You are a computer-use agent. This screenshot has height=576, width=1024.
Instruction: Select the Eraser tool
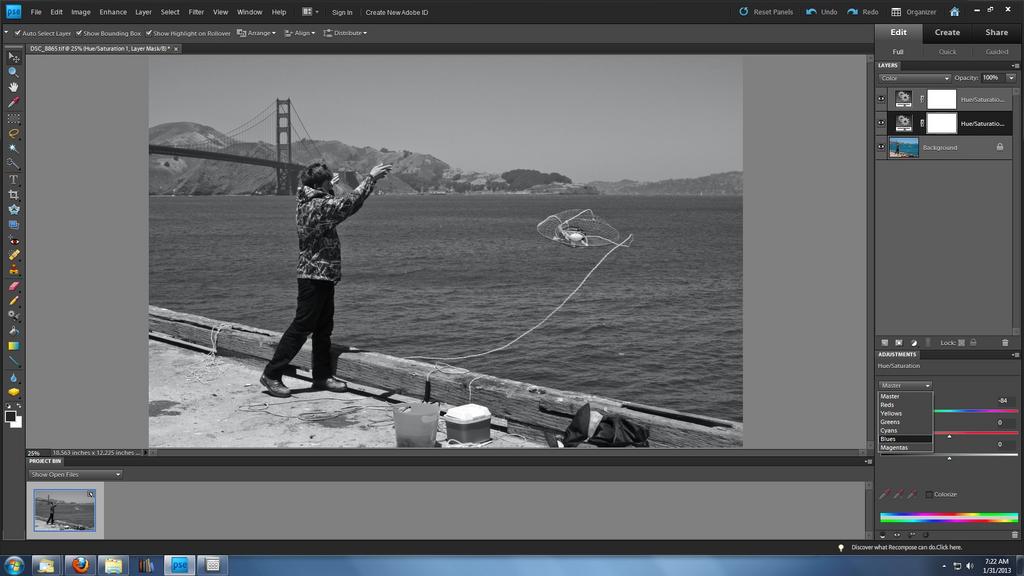tap(14, 285)
